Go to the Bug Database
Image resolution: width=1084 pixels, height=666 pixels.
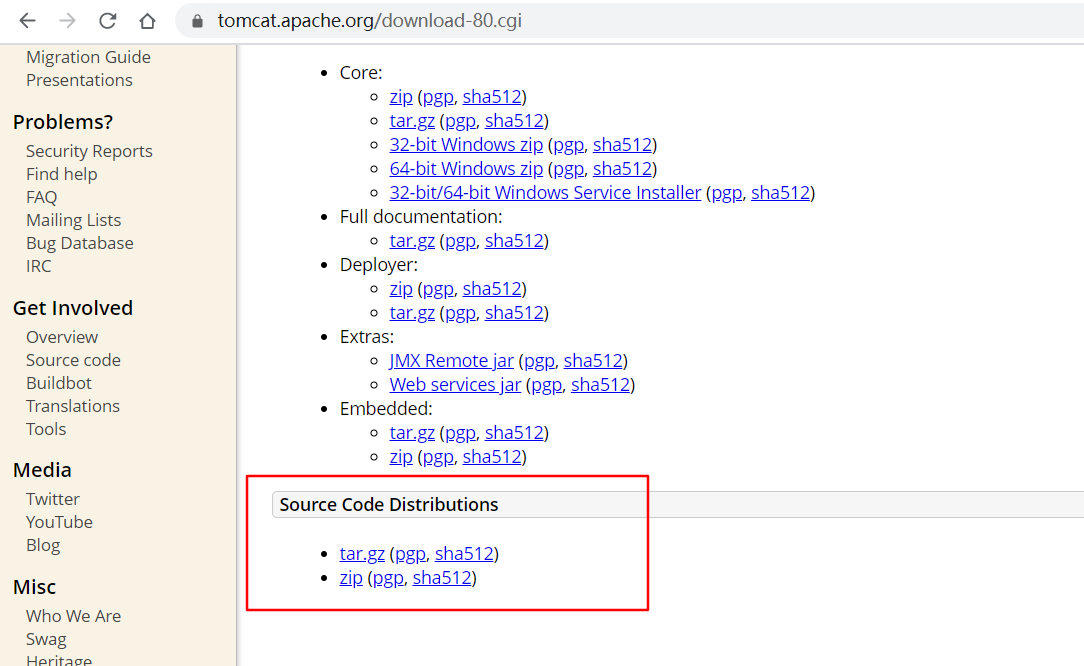[80, 243]
